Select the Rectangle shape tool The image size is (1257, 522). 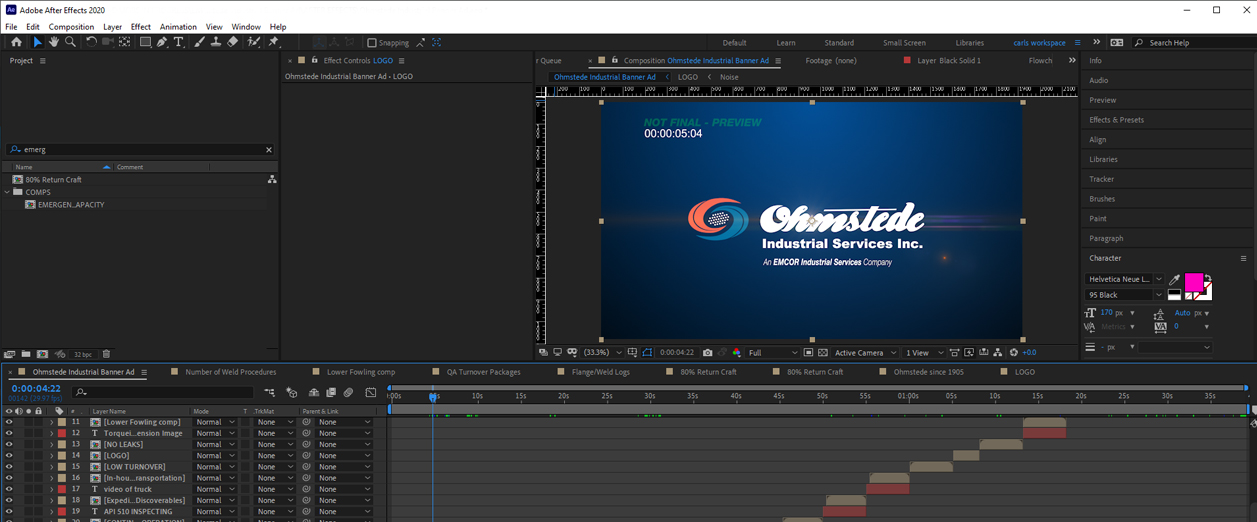tap(145, 42)
